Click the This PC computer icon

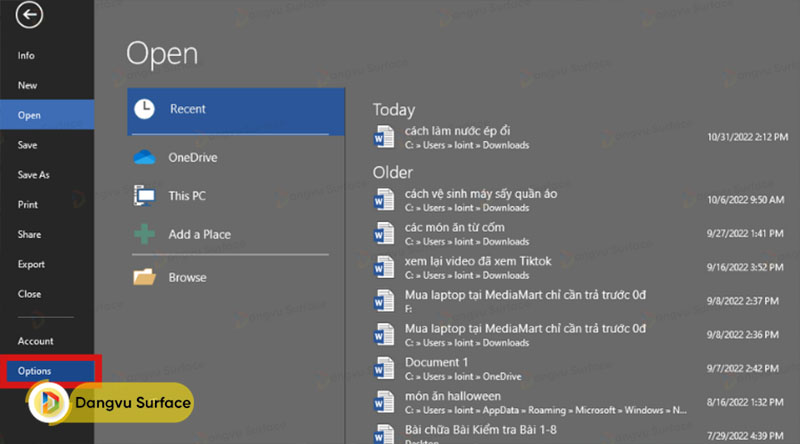click(x=145, y=196)
